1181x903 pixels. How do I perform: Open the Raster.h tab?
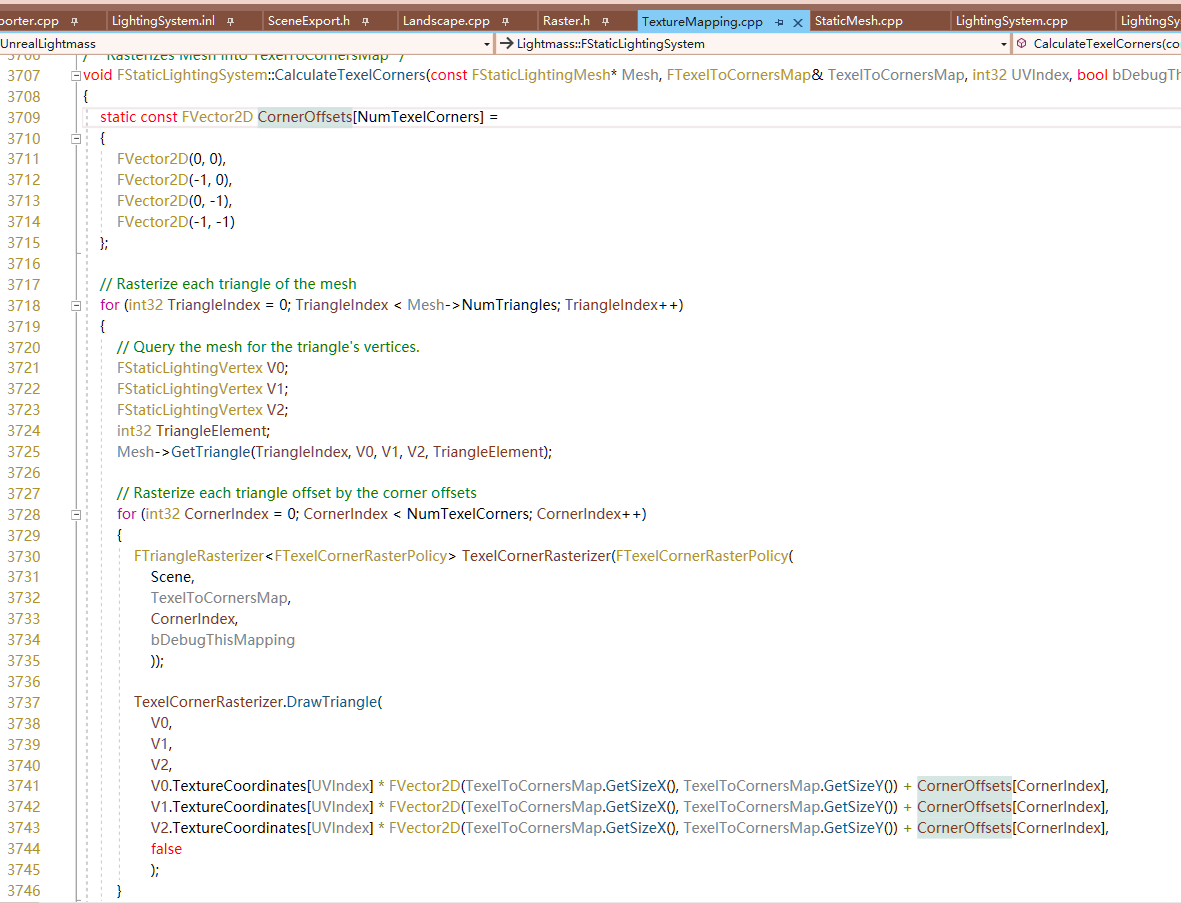coord(566,21)
